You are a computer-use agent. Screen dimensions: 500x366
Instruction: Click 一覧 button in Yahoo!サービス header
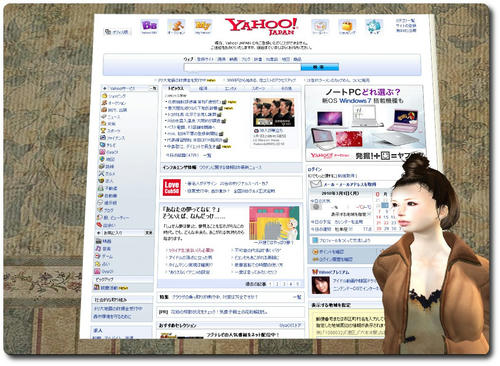click(153, 88)
